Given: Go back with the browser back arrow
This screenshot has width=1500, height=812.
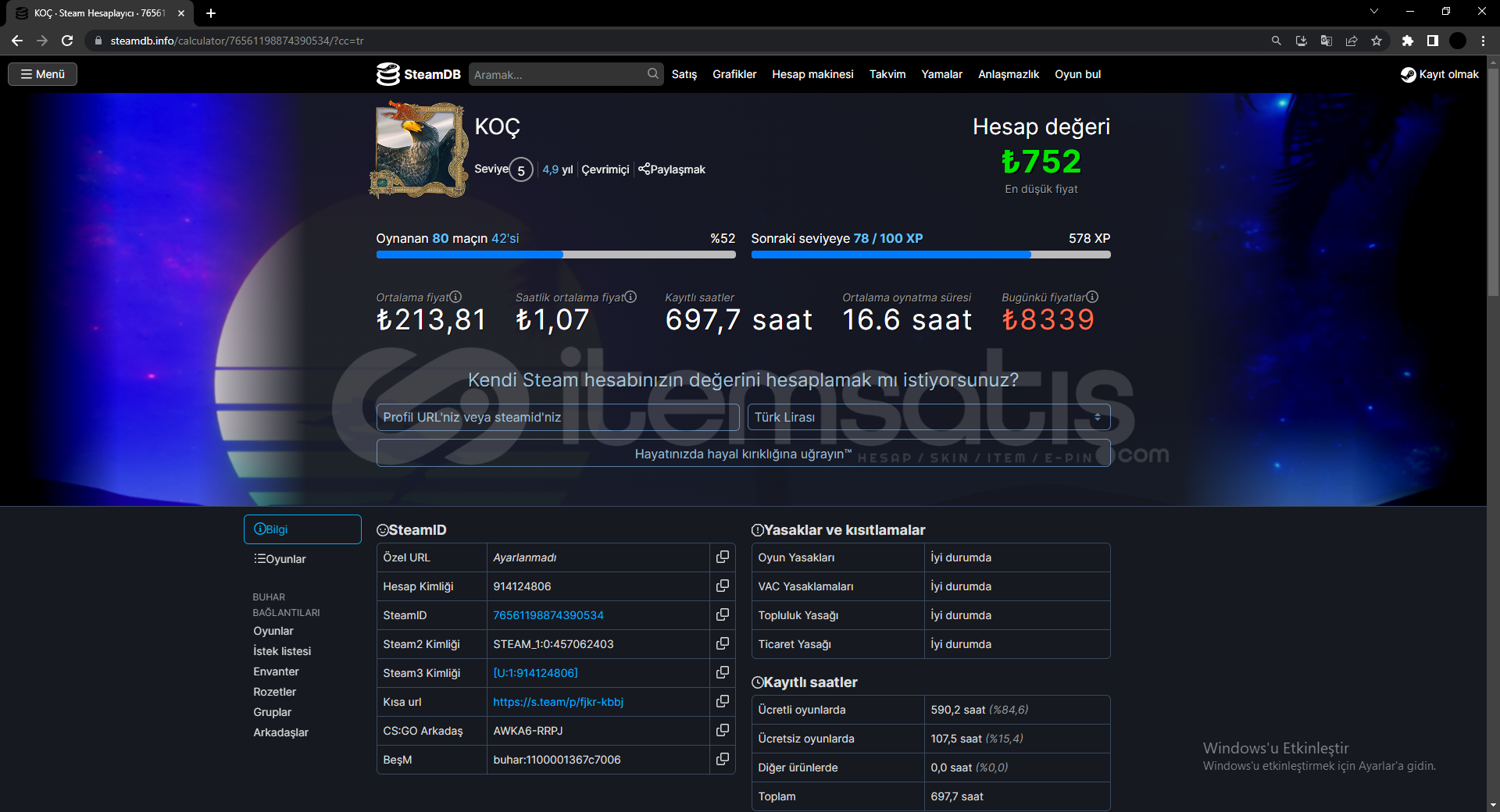Looking at the screenshot, I should (x=17, y=41).
